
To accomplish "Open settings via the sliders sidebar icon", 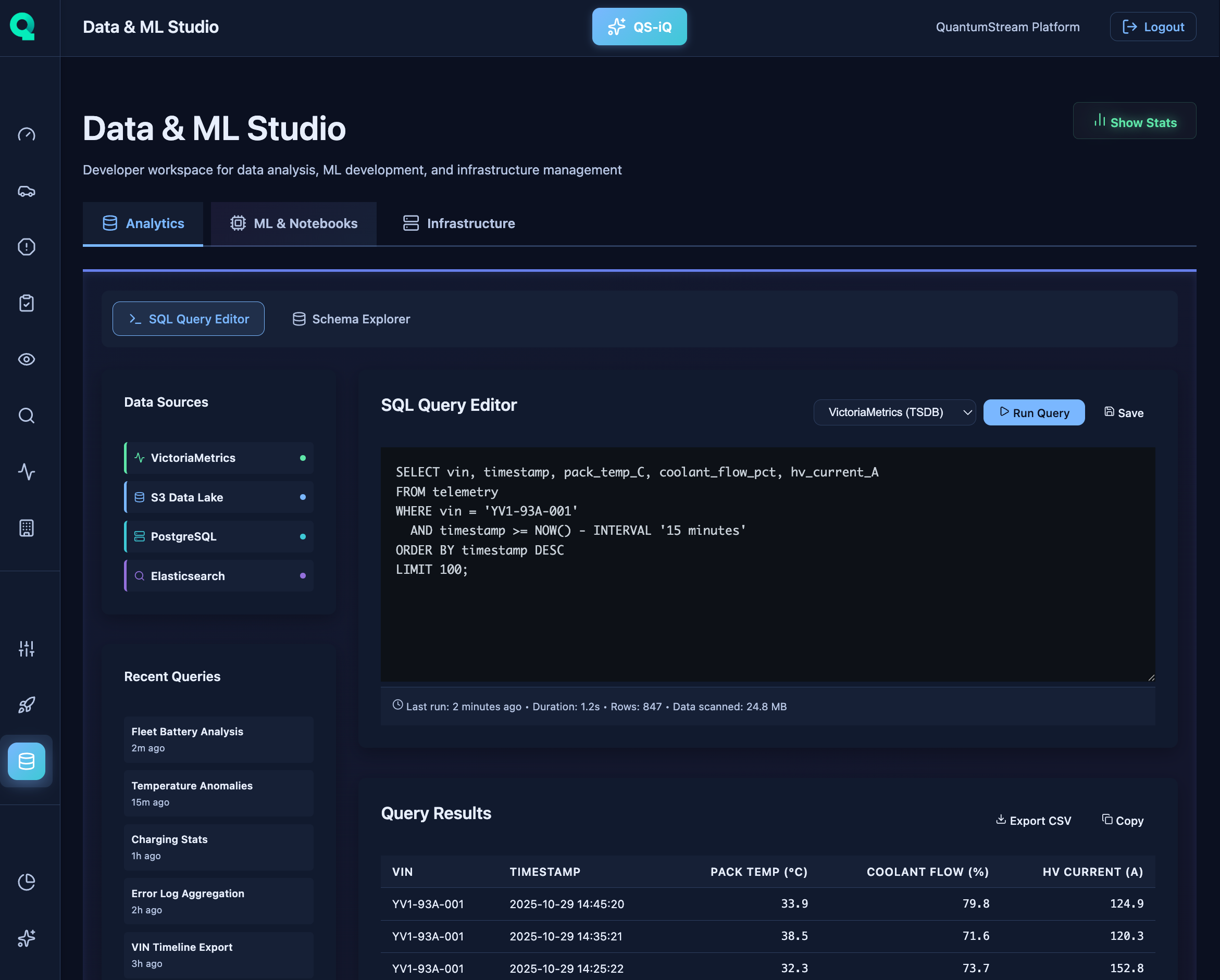I will (x=26, y=649).
